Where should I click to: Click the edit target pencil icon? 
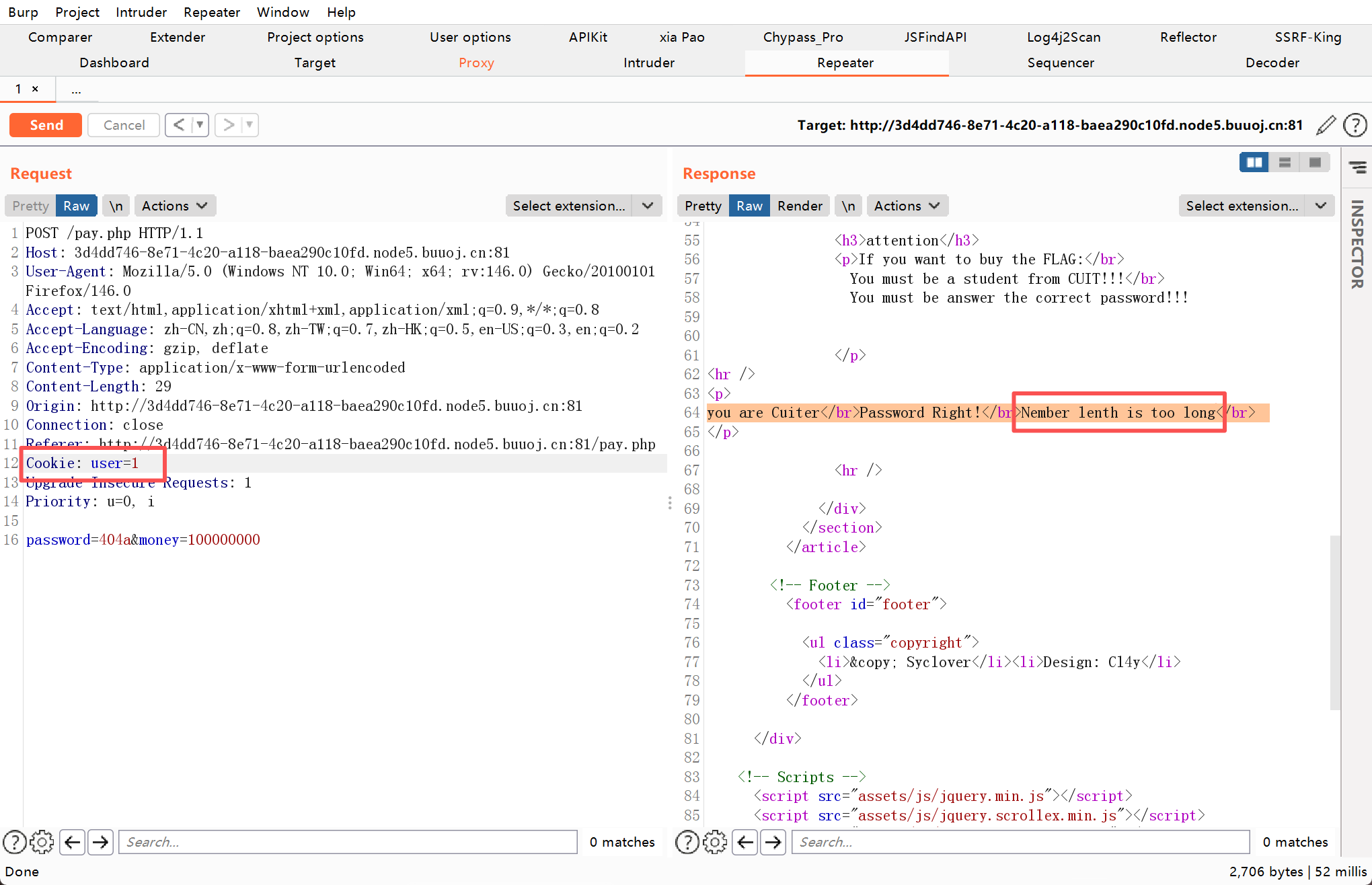[x=1326, y=125]
